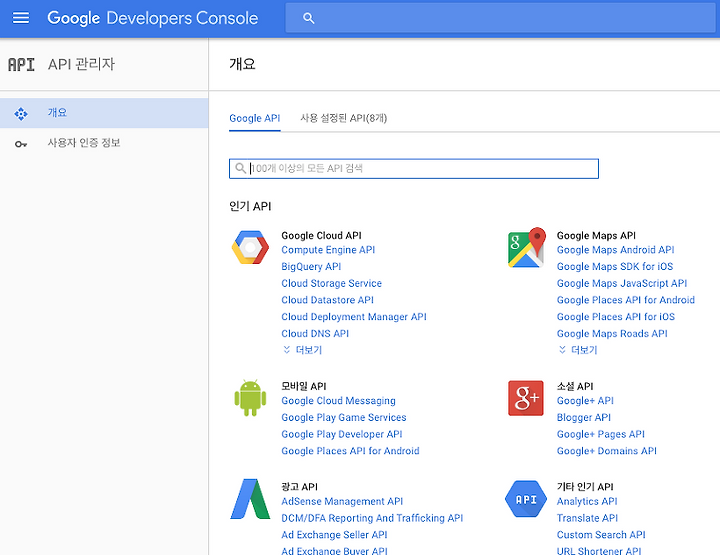
Task: Click the overview dots icon in sidebar
Action: (21, 113)
